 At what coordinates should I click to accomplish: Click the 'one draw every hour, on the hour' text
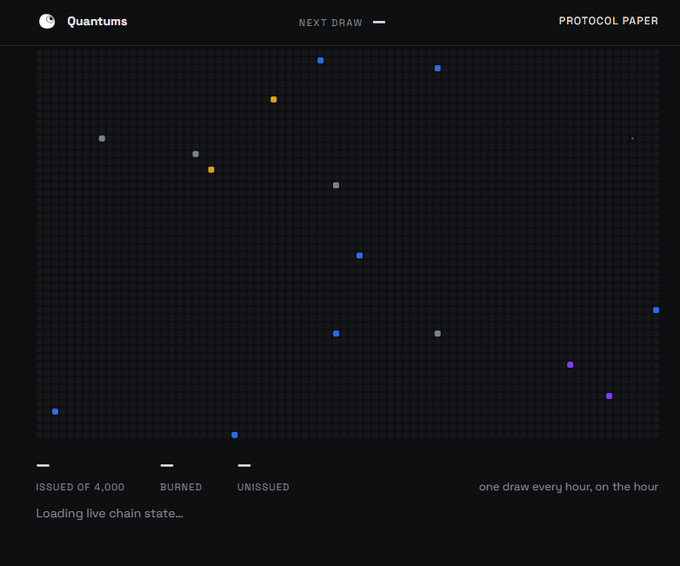(569, 487)
